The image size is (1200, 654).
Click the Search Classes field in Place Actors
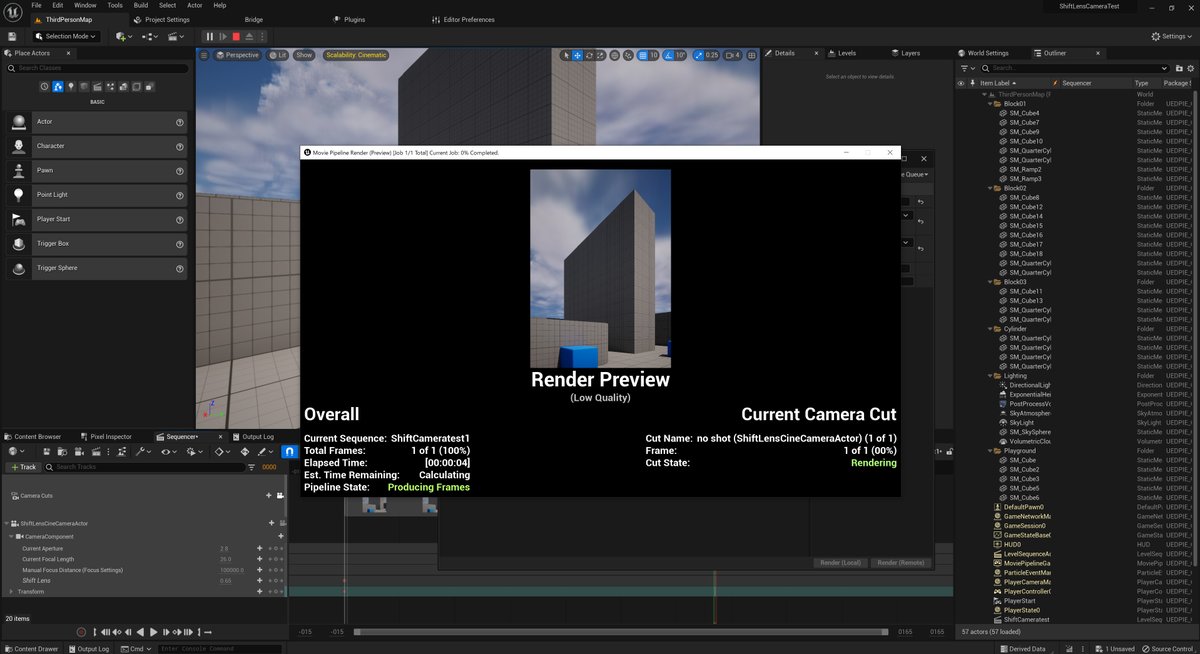click(97, 68)
